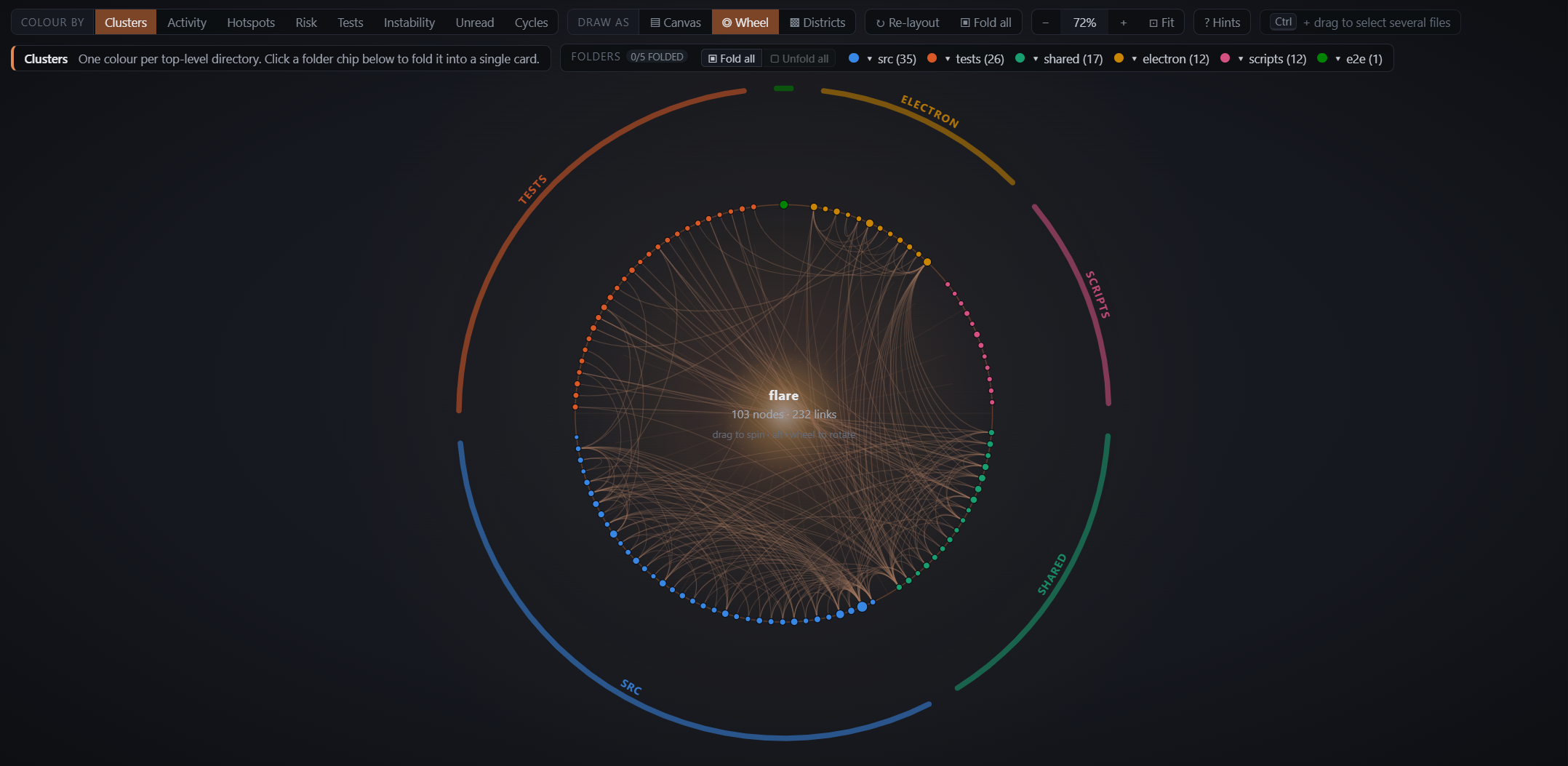Click the 0/5 FOLDED counter badge
1568x766 pixels.
(657, 57)
